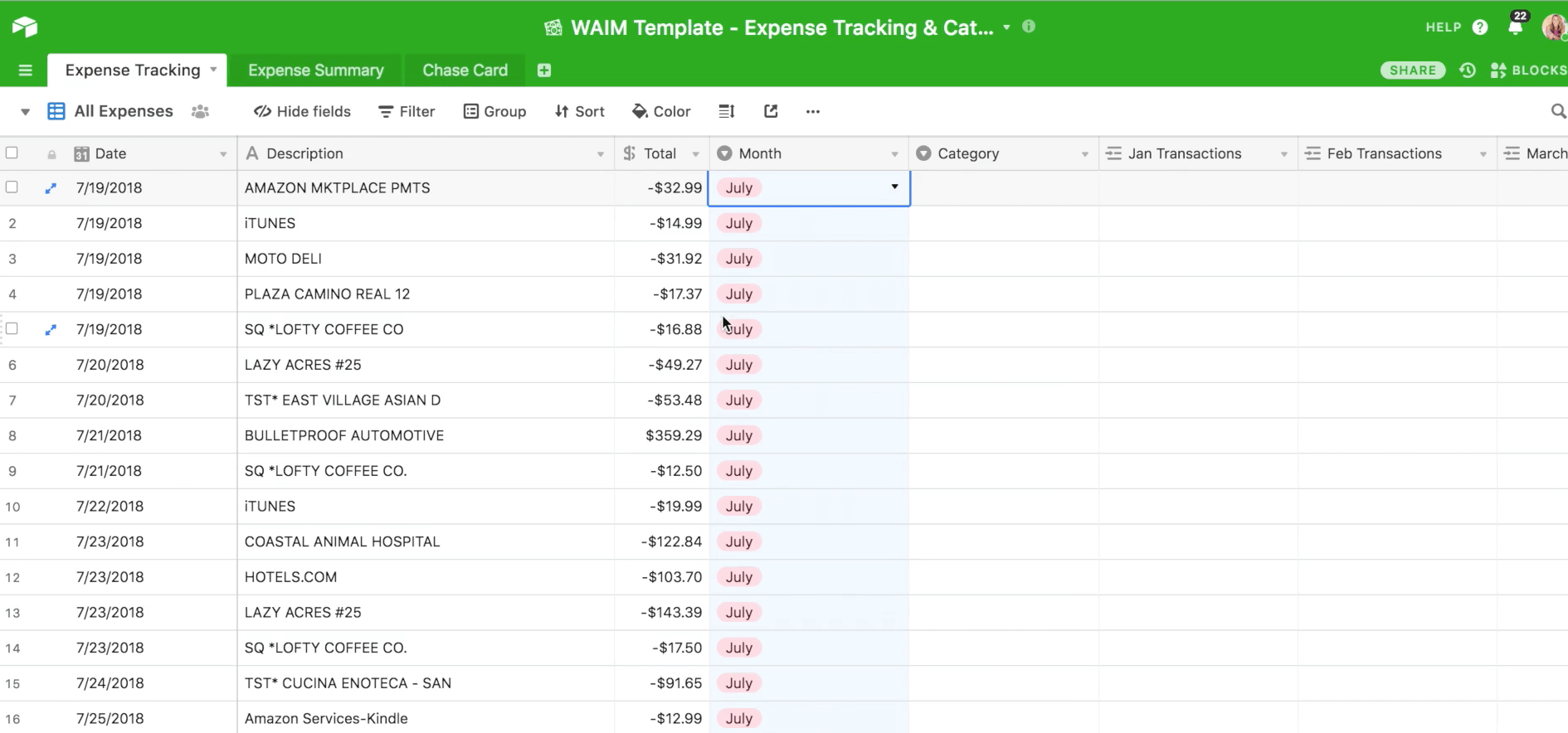Viewport: 1568px width, 733px height.
Task: Click the Hide fields button
Action: click(x=302, y=111)
